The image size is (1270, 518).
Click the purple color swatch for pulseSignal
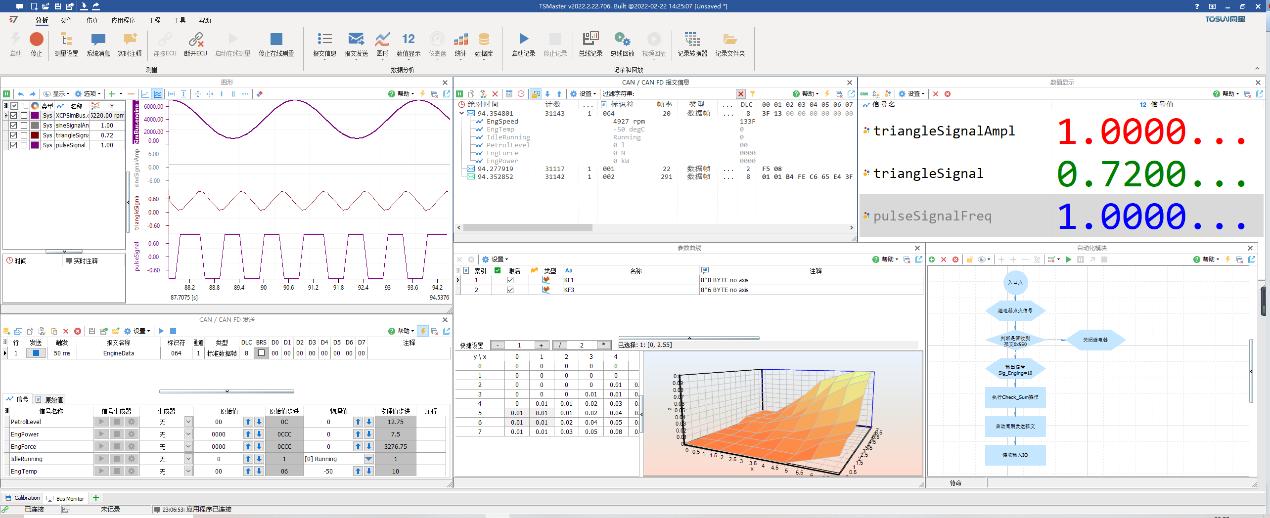tap(36, 145)
